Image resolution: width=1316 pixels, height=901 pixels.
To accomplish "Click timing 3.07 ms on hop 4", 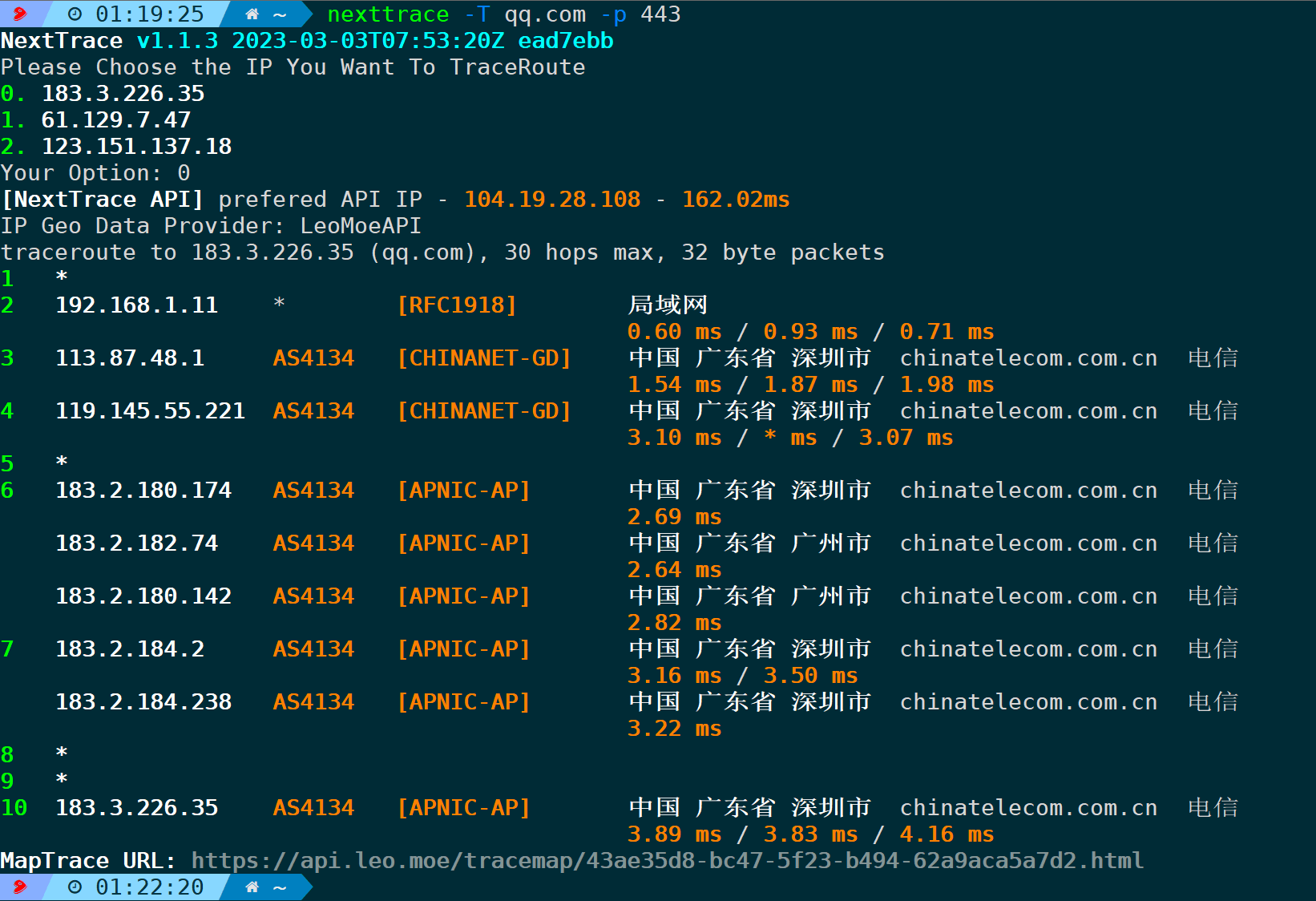I will (906, 438).
